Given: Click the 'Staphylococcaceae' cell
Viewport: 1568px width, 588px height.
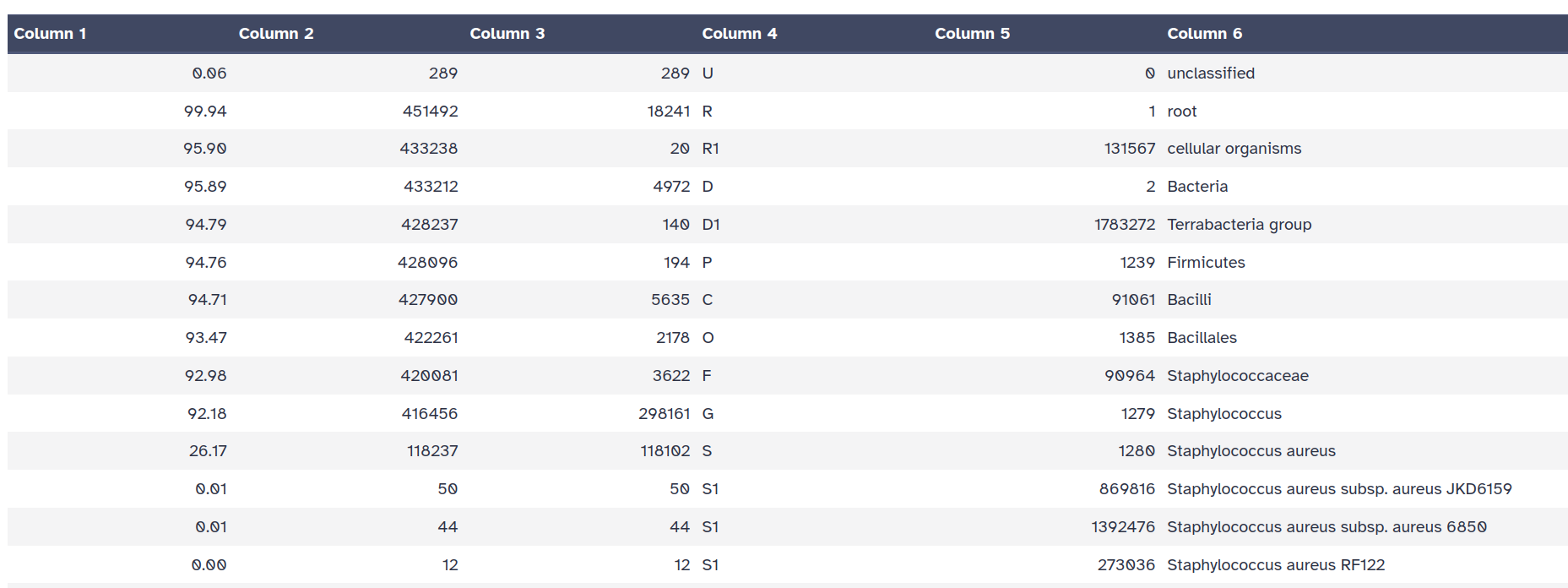Looking at the screenshot, I should coord(1237,376).
